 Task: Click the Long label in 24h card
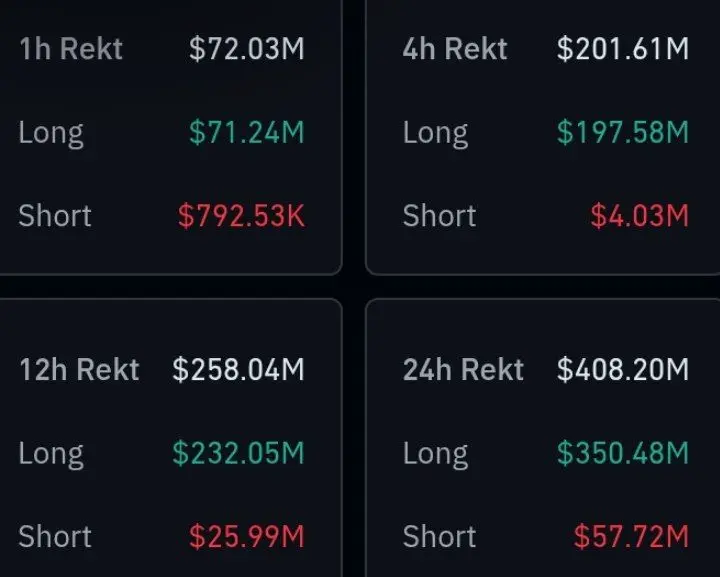435,455
